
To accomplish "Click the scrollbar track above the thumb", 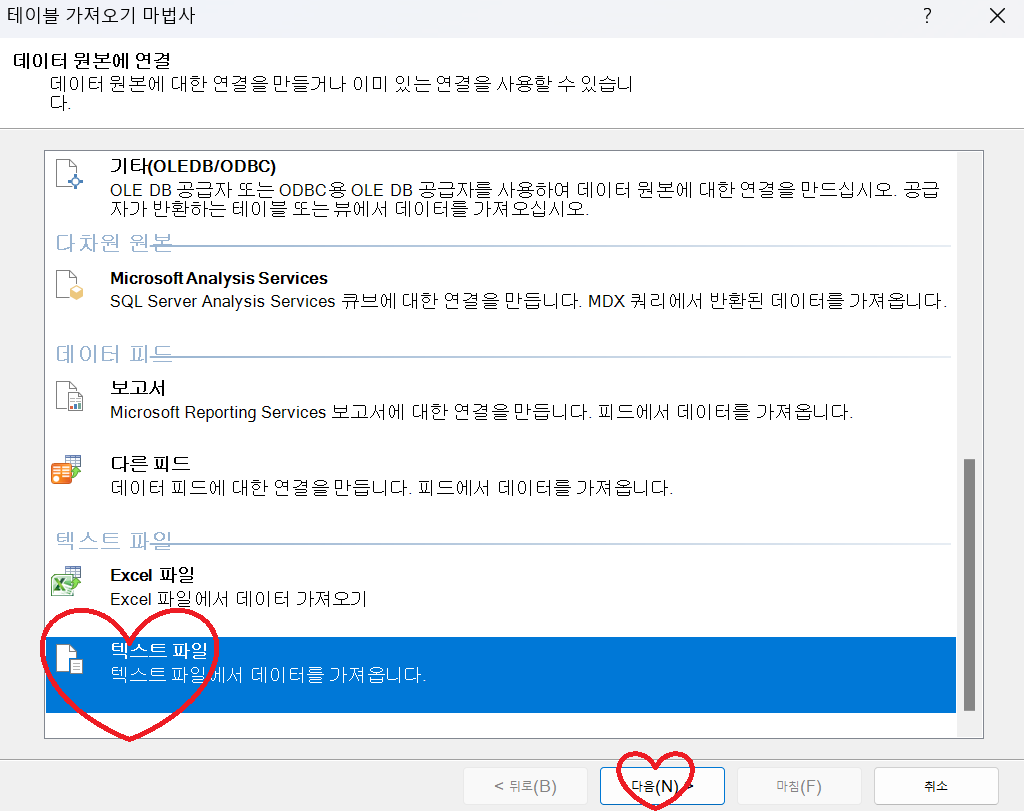I will click(x=969, y=306).
